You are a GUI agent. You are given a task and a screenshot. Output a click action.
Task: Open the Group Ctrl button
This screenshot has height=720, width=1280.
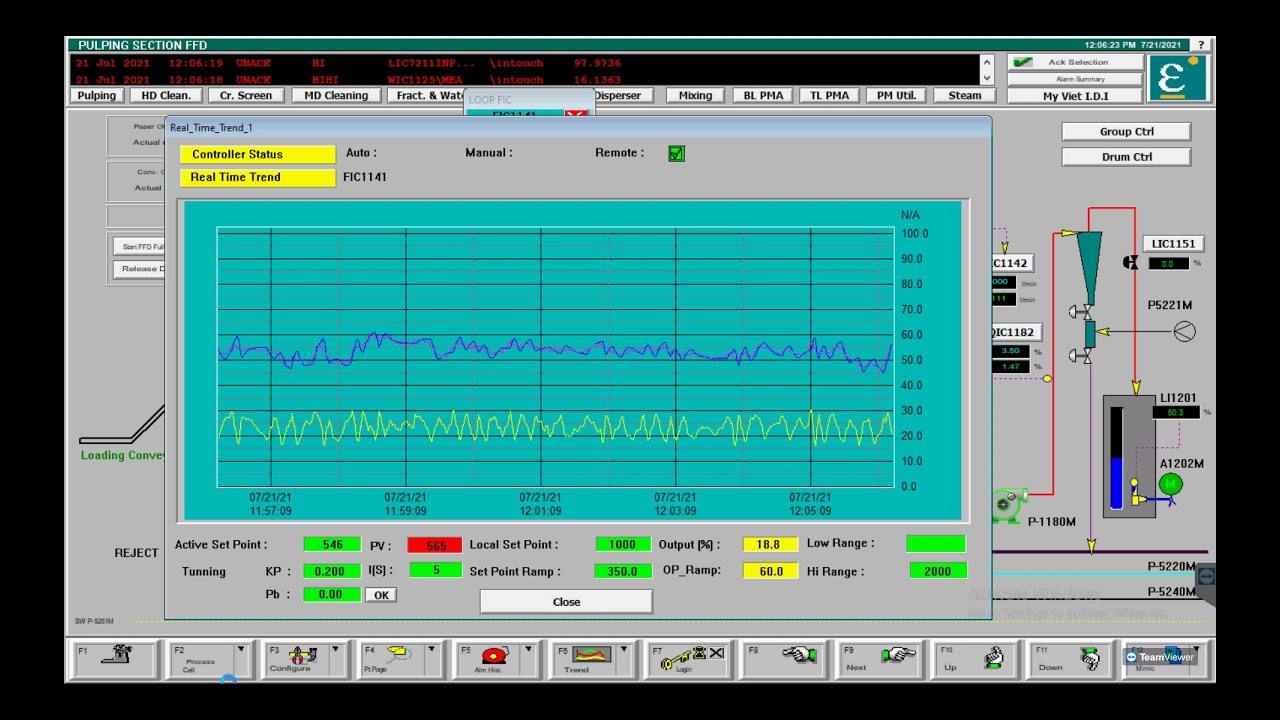1126,132
